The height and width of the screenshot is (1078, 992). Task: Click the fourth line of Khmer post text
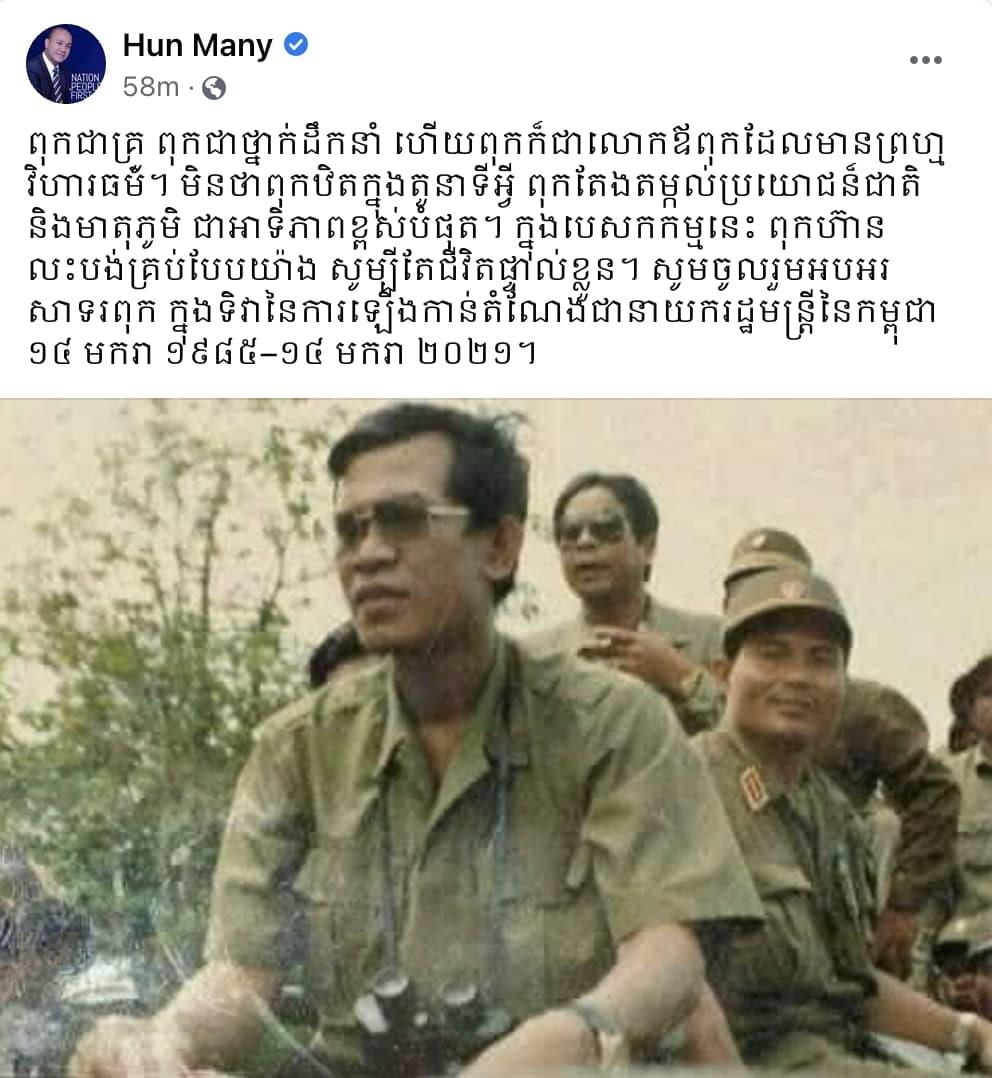[x=463, y=272]
